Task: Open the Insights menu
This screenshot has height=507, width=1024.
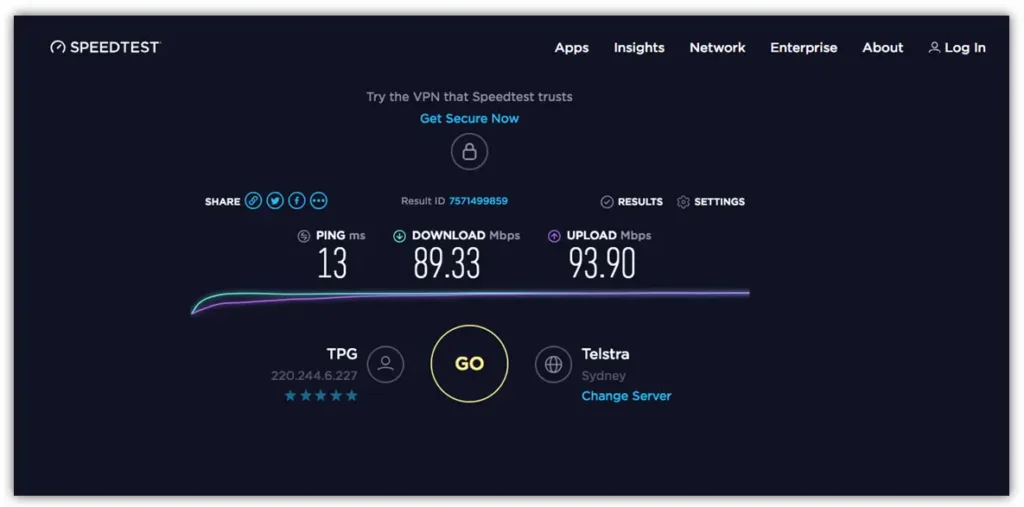Action: tap(639, 48)
